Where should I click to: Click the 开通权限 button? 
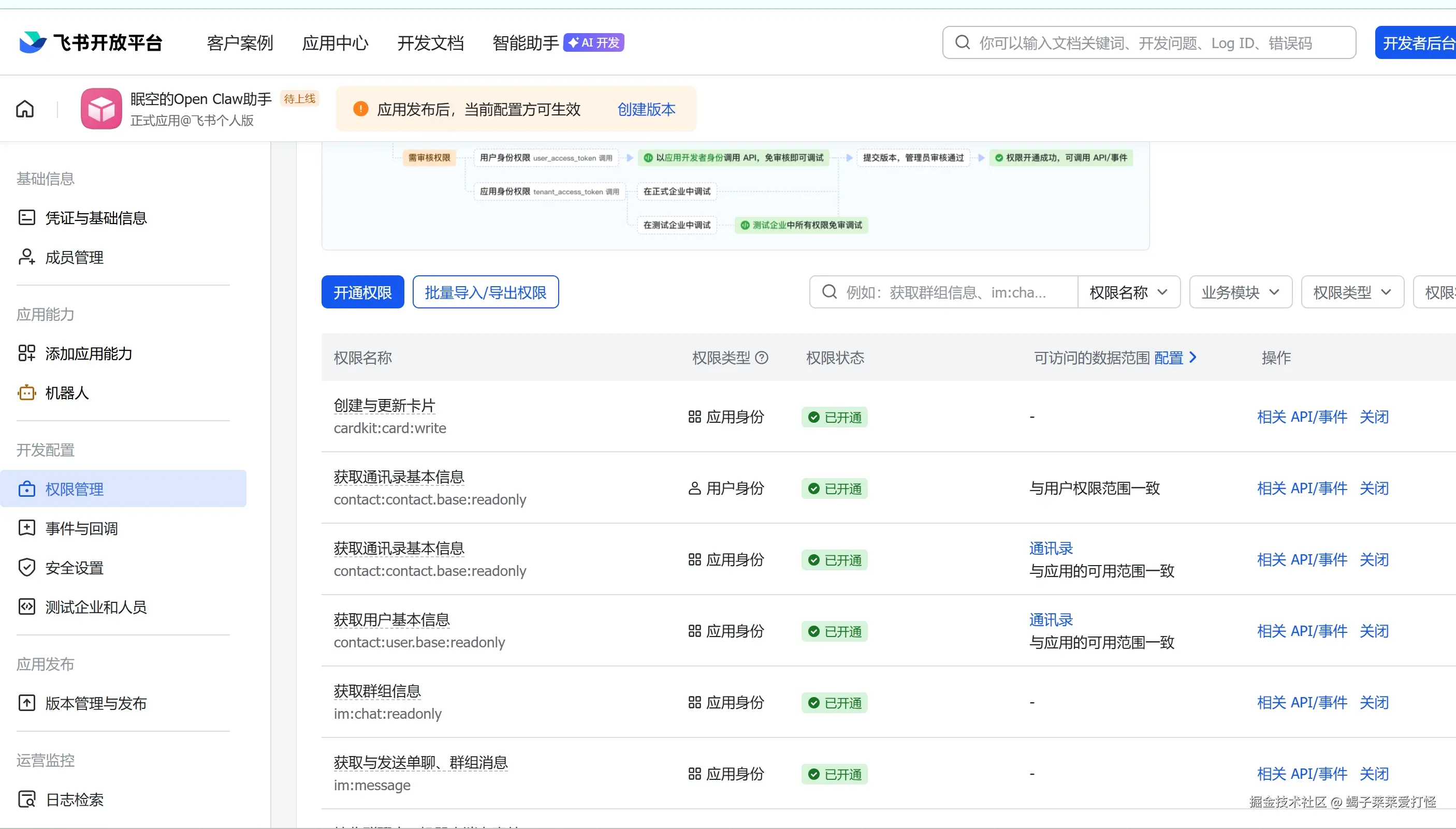point(362,292)
